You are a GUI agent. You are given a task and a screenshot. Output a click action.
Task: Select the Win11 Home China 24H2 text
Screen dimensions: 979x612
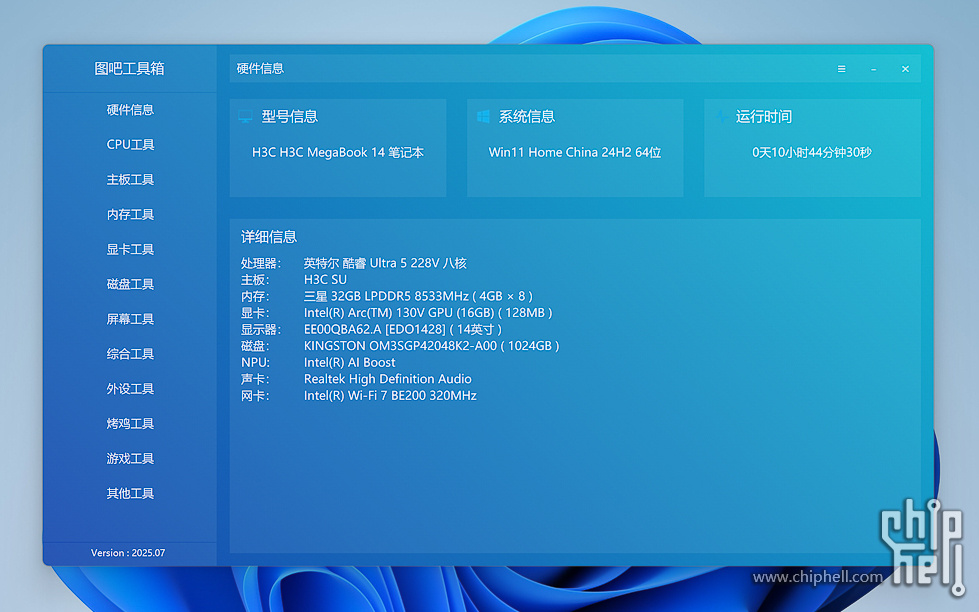coord(575,152)
